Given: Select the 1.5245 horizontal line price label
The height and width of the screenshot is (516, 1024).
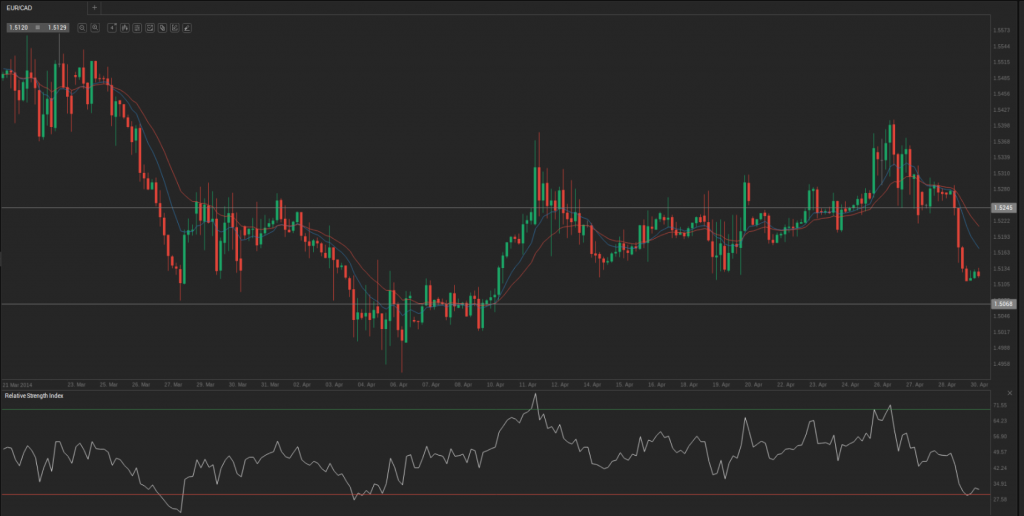Looking at the screenshot, I should (x=1003, y=207).
